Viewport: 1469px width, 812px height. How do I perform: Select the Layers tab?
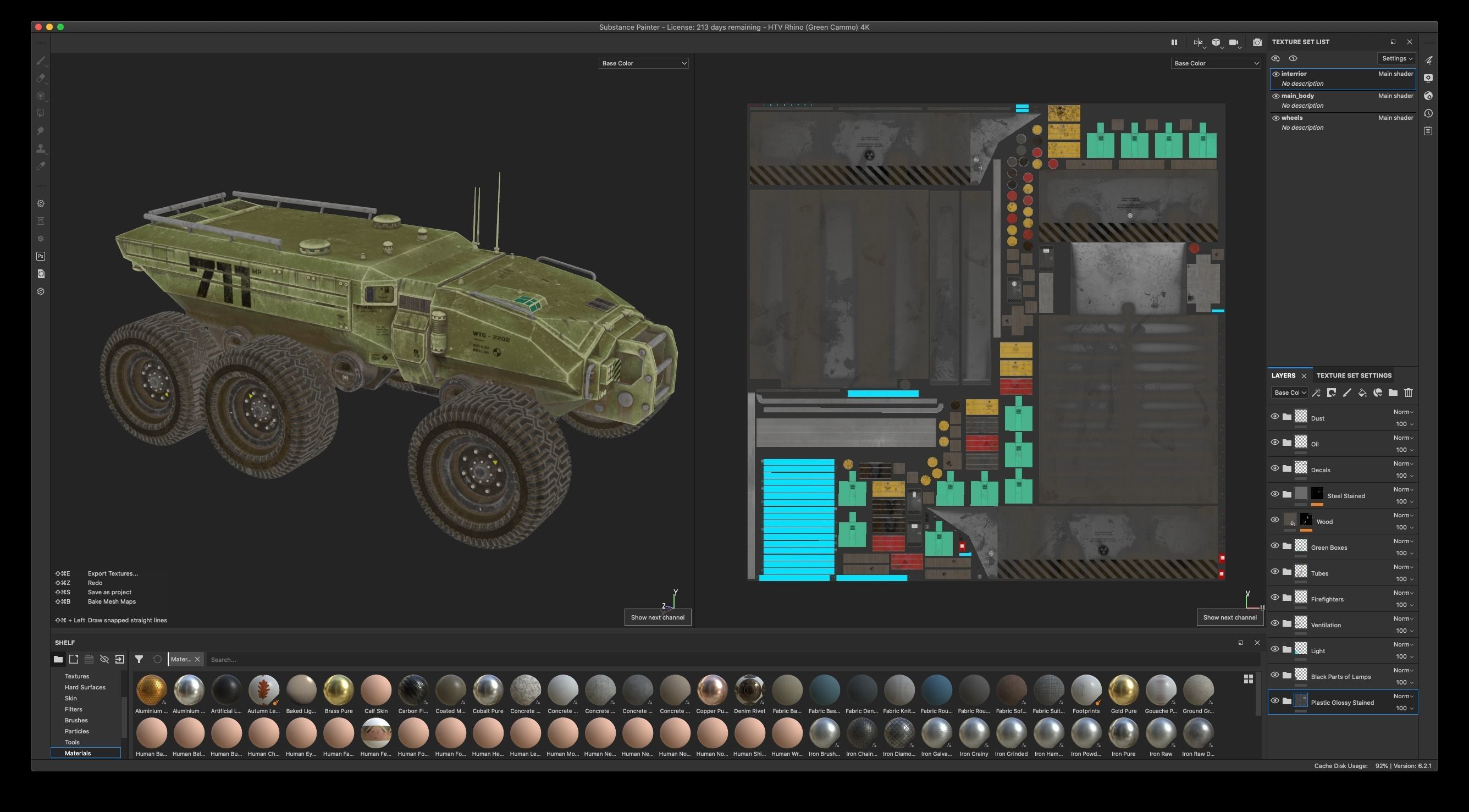click(x=1283, y=375)
